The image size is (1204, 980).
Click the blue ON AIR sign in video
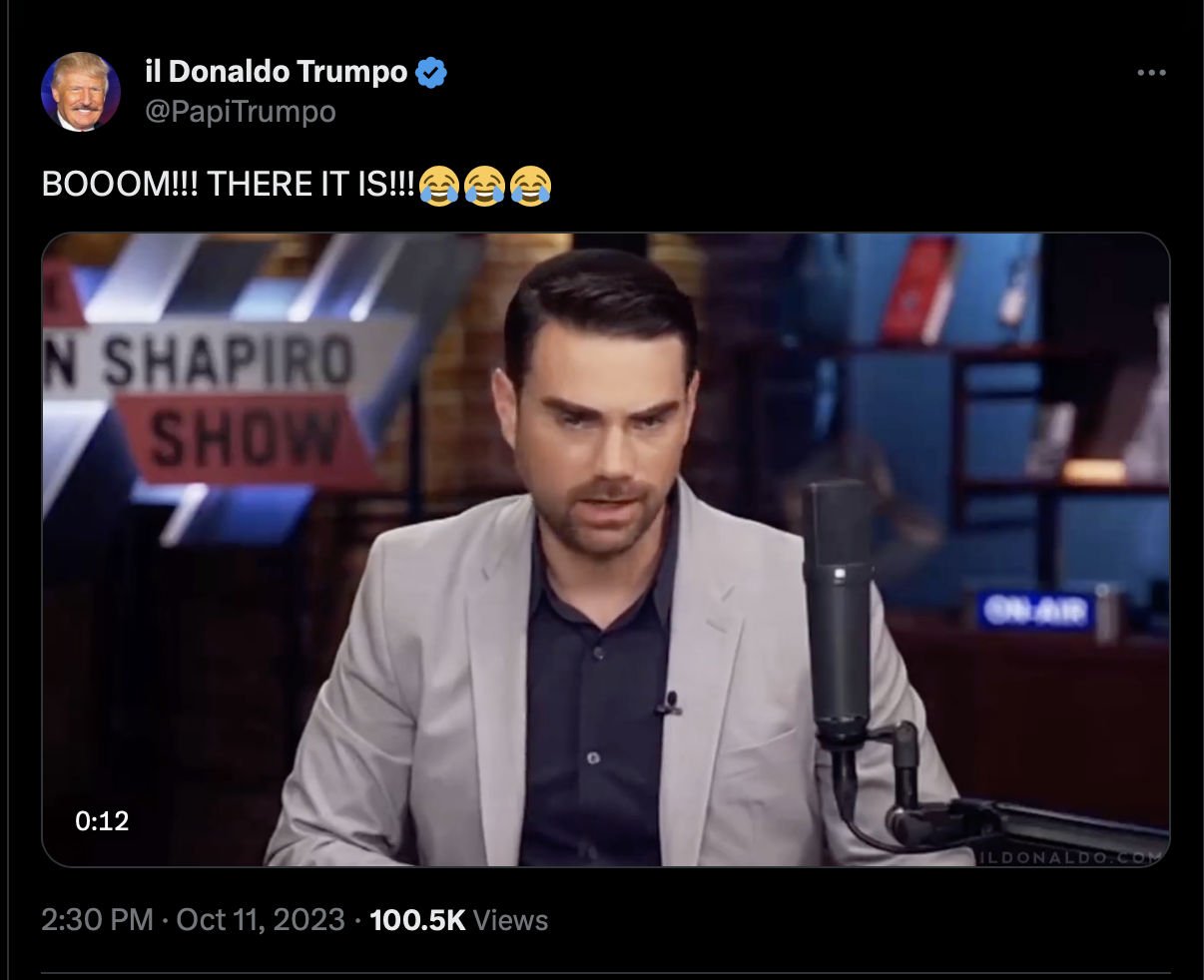pyautogui.click(x=1035, y=610)
